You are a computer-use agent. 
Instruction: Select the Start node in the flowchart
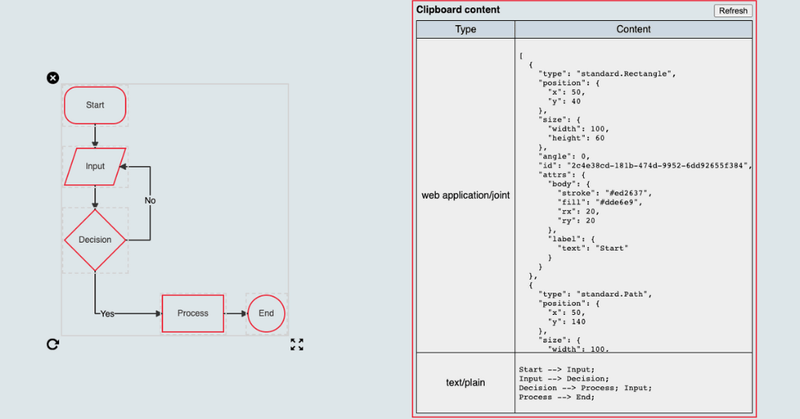(x=95, y=105)
